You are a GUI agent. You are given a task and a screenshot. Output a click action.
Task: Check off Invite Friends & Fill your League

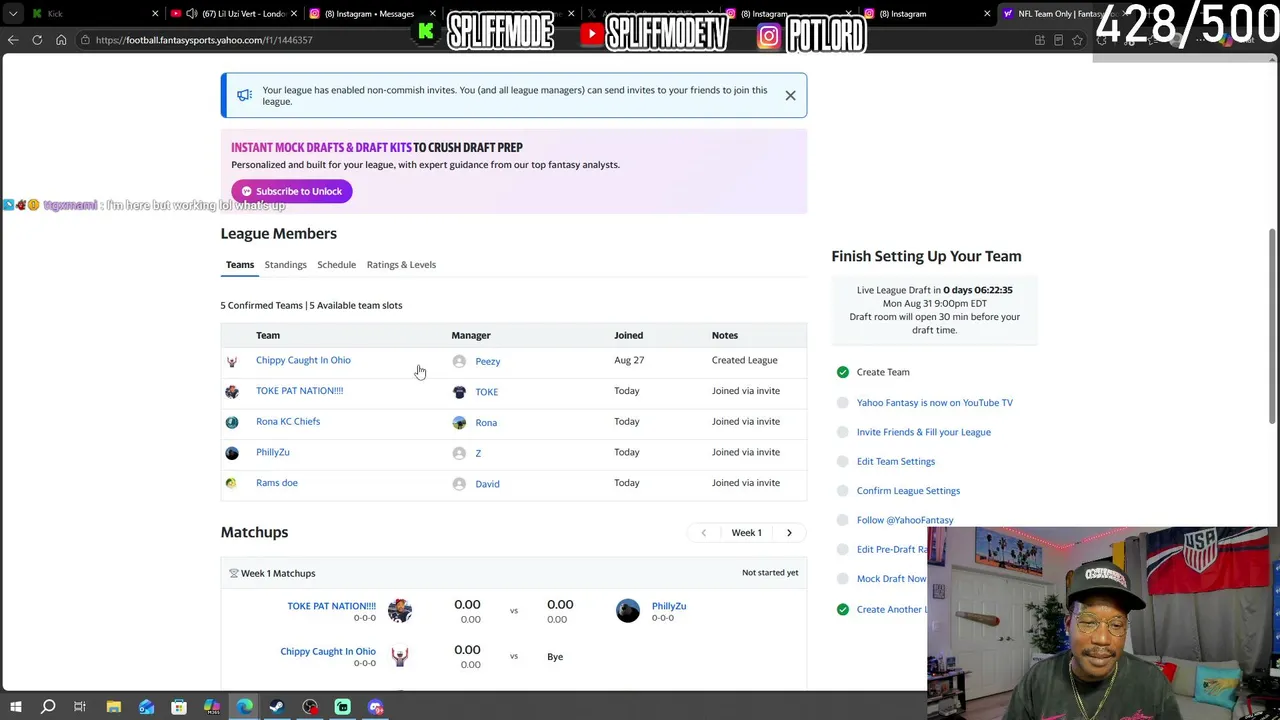843,432
